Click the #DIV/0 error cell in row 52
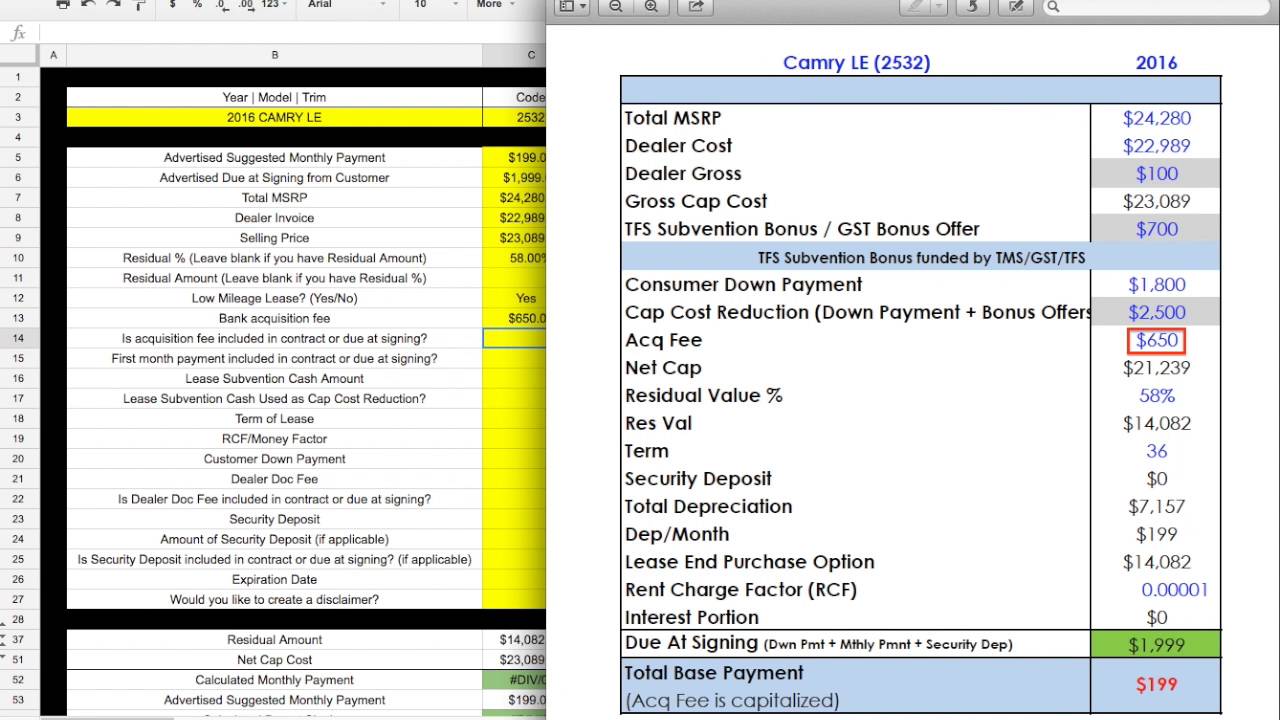This screenshot has width=1280, height=720. [x=514, y=679]
